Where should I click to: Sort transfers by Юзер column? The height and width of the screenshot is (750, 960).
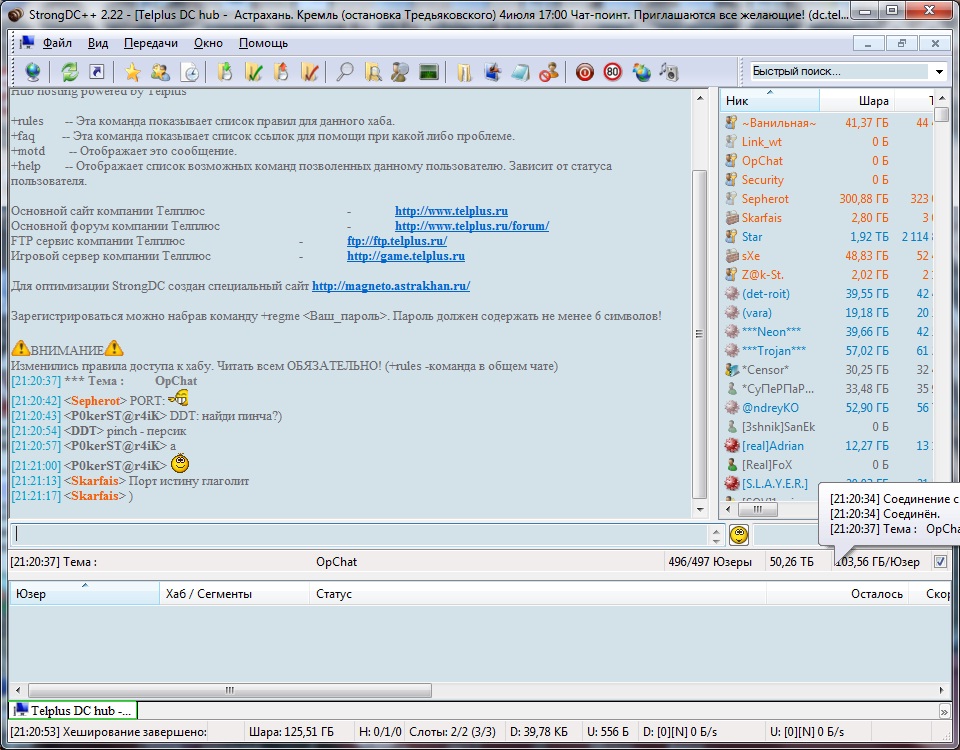84,593
